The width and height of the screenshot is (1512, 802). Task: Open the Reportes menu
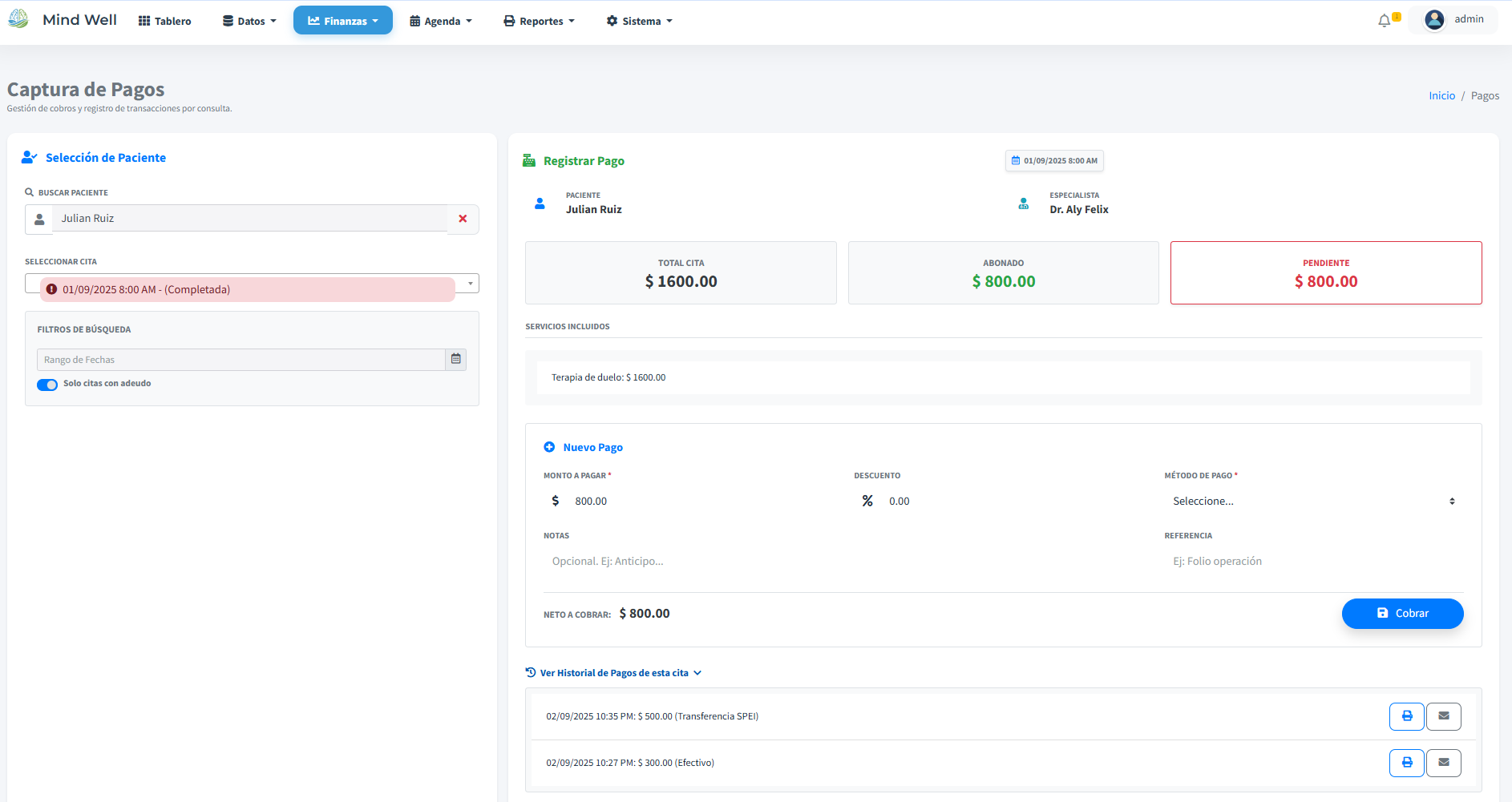[x=539, y=21]
